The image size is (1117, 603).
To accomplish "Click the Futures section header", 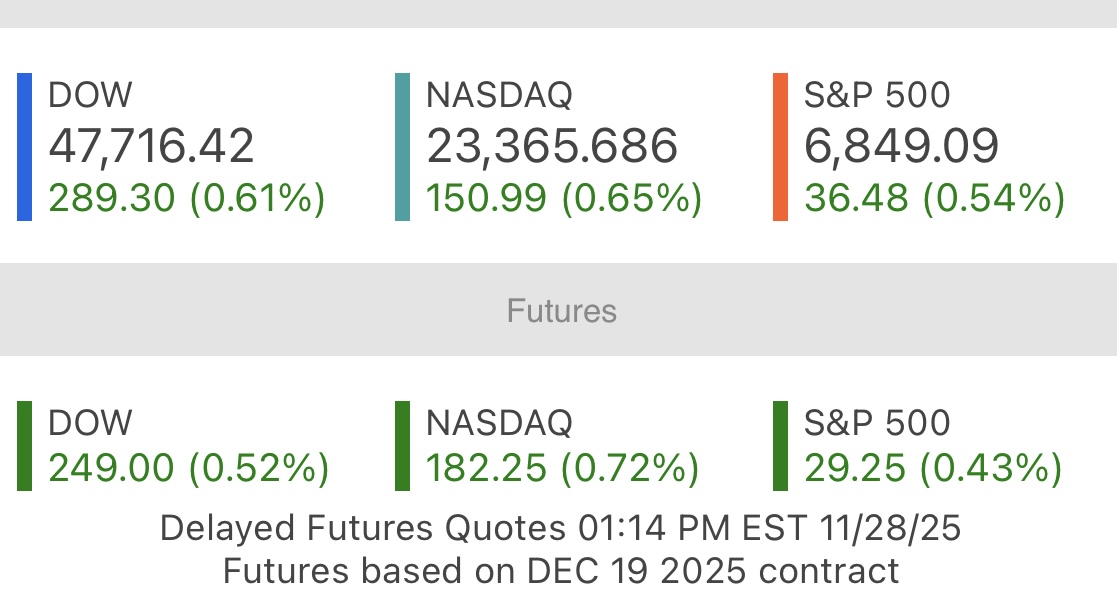I will [561, 311].
